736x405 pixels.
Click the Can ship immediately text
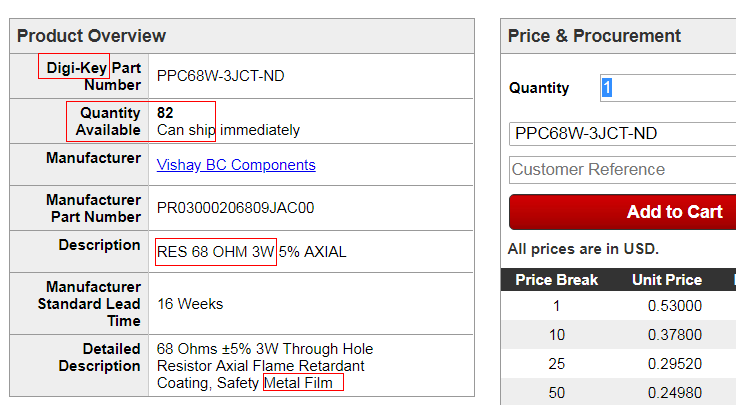(228, 130)
